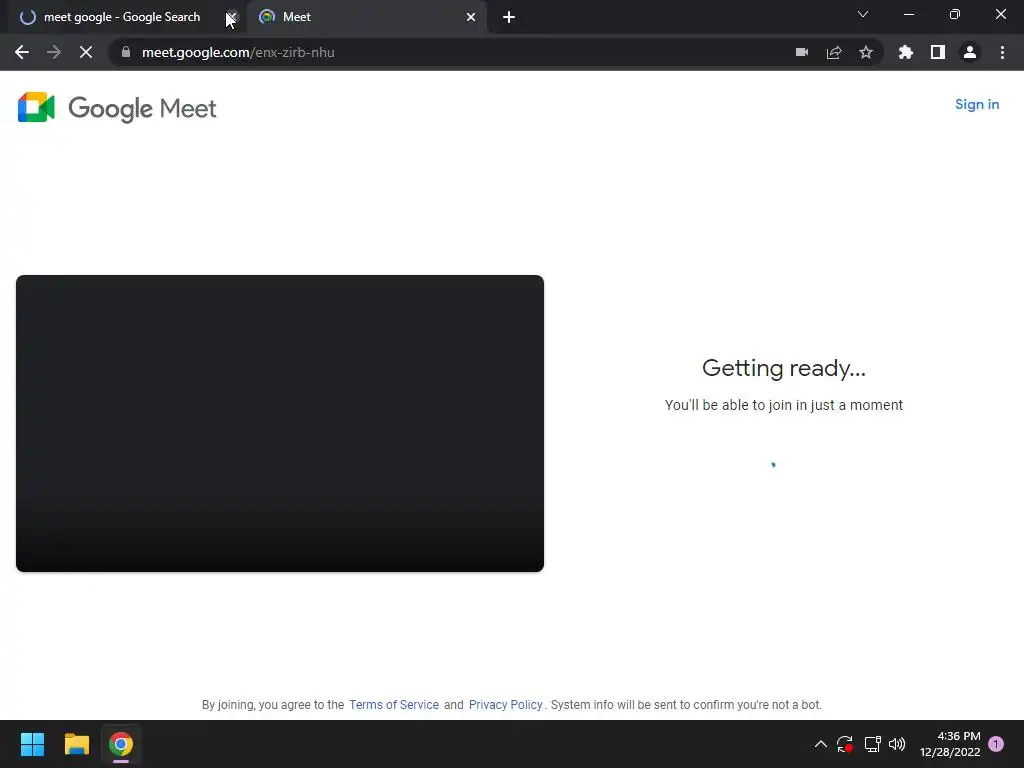Click the "Getting ready..." heading
1024x768 pixels.
(x=784, y=368)
